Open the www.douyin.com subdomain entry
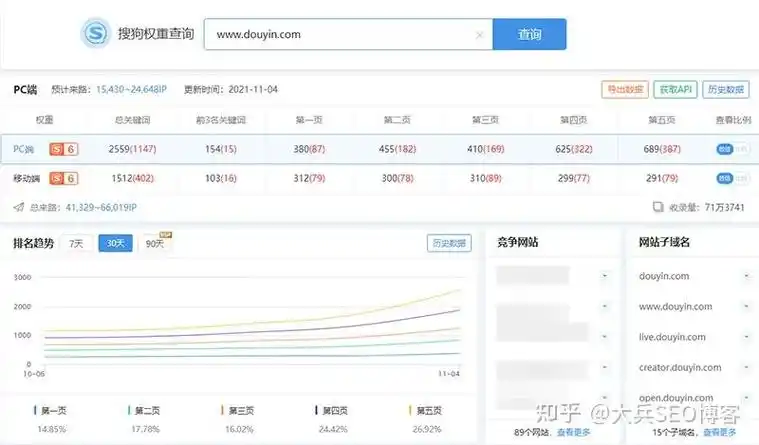 [x=675, y=307]
